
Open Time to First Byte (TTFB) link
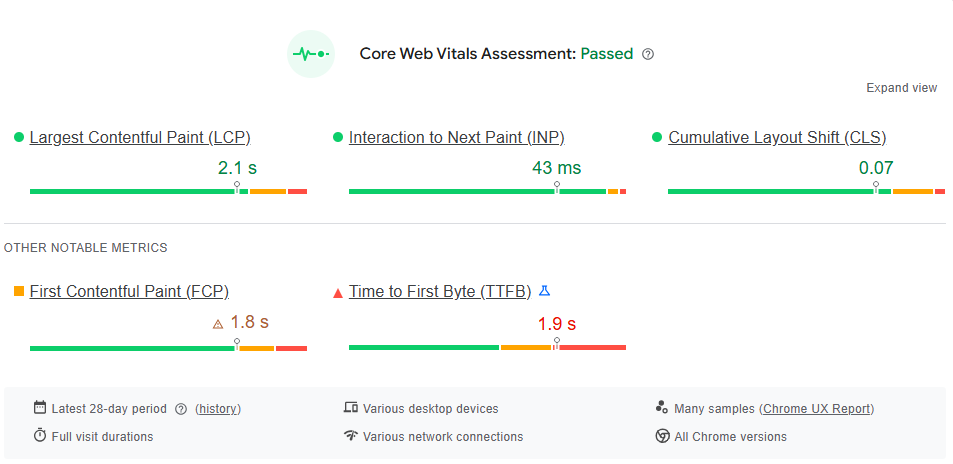click(x=440, y=292)
